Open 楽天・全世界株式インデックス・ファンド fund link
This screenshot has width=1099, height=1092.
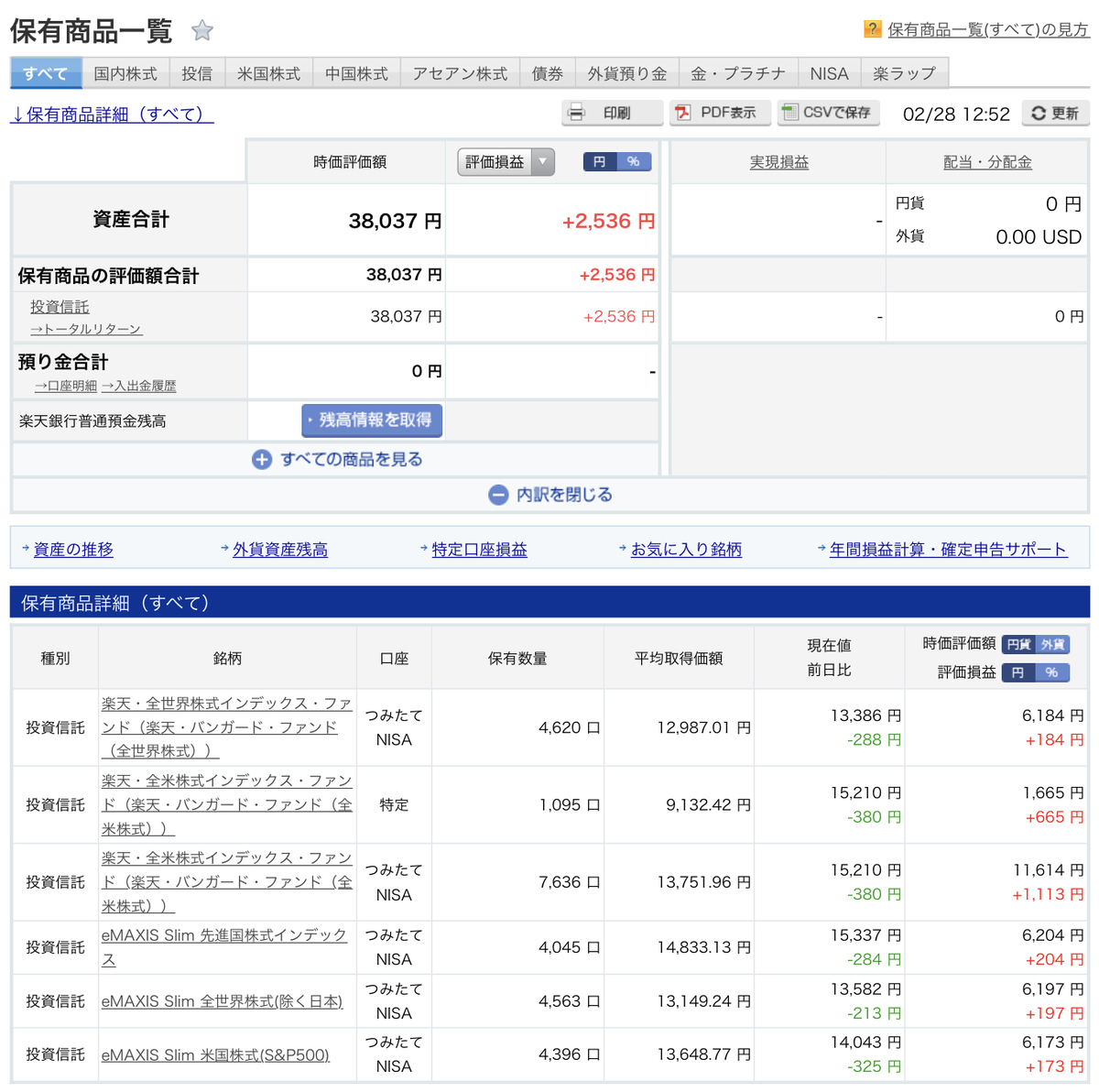click(226, 727)
